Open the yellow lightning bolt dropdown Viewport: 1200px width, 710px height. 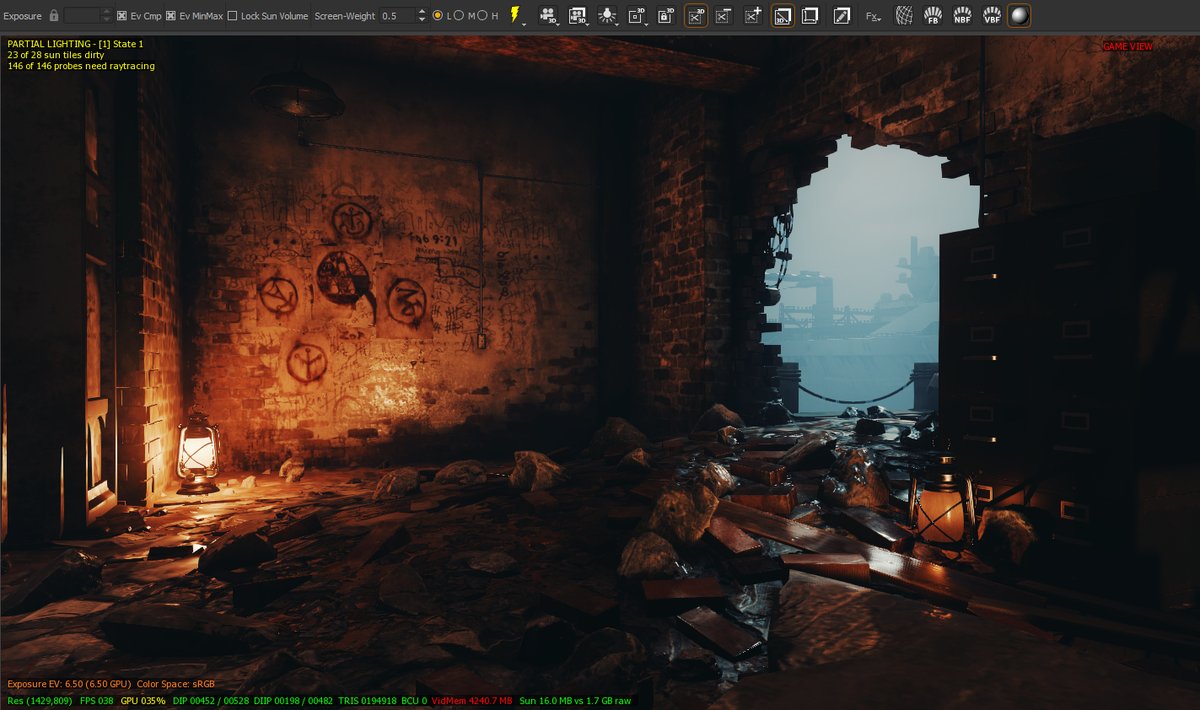pos(516,15)
